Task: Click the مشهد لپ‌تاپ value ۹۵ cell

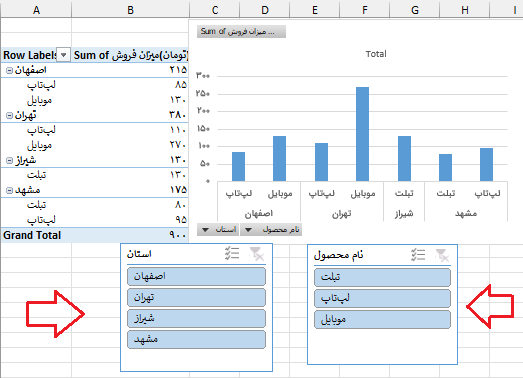Action: click(x=130, y=220)
